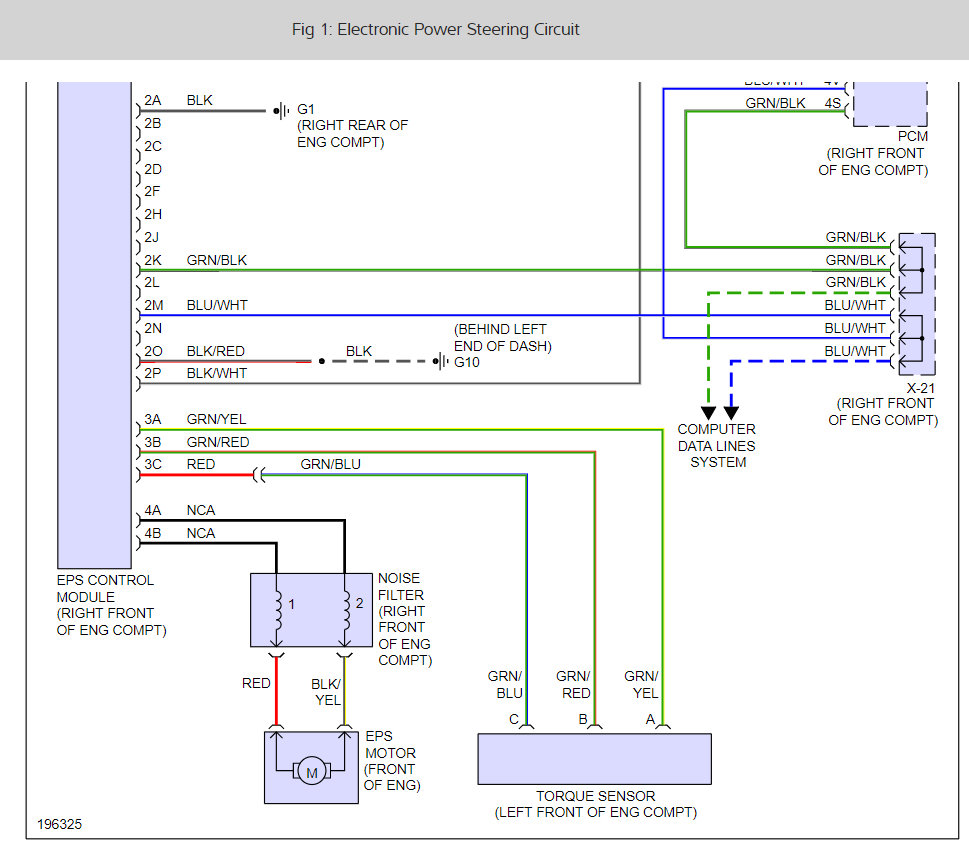This screenshot has width=969, height=853.
Task: Click torque sensor terminal B
Action: 583,719
